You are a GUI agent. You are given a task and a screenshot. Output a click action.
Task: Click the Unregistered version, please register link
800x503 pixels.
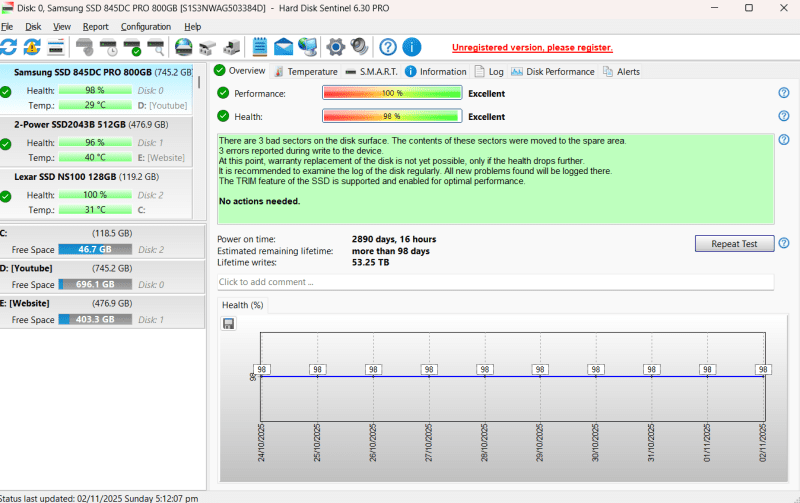[532, 47]
